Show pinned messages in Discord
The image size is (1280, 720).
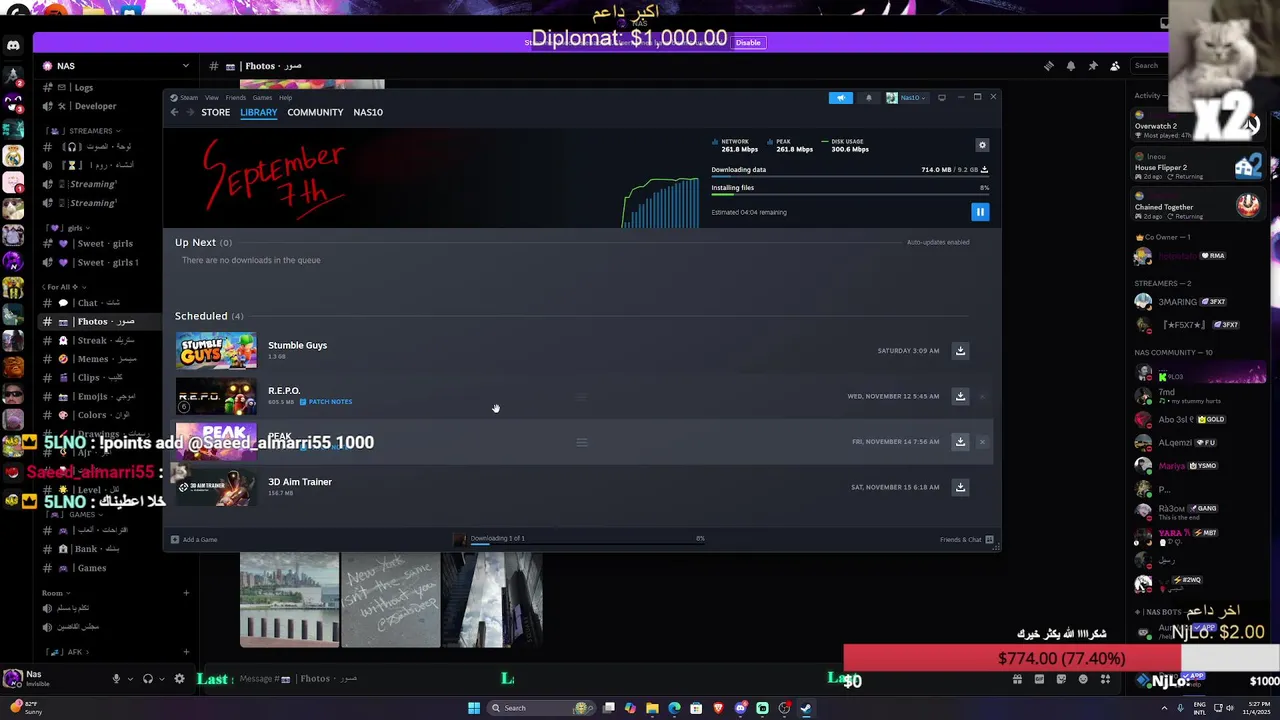1092,66
